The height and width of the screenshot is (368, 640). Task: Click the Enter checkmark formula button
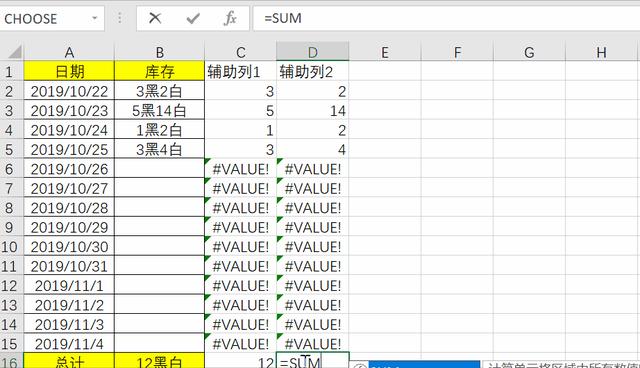[x=193, y=18]
